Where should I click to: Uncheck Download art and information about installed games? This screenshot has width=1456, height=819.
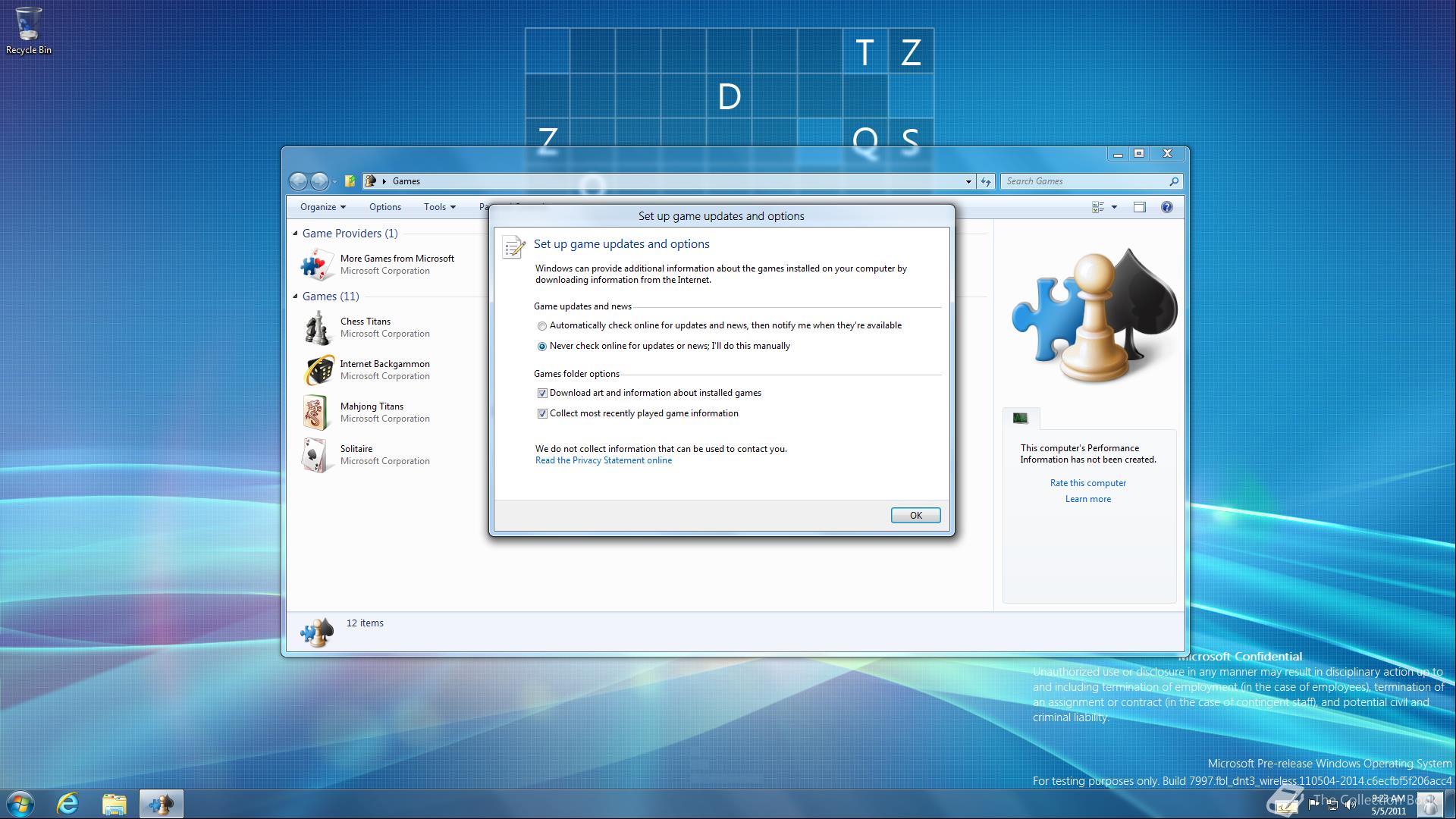[542, 394]
